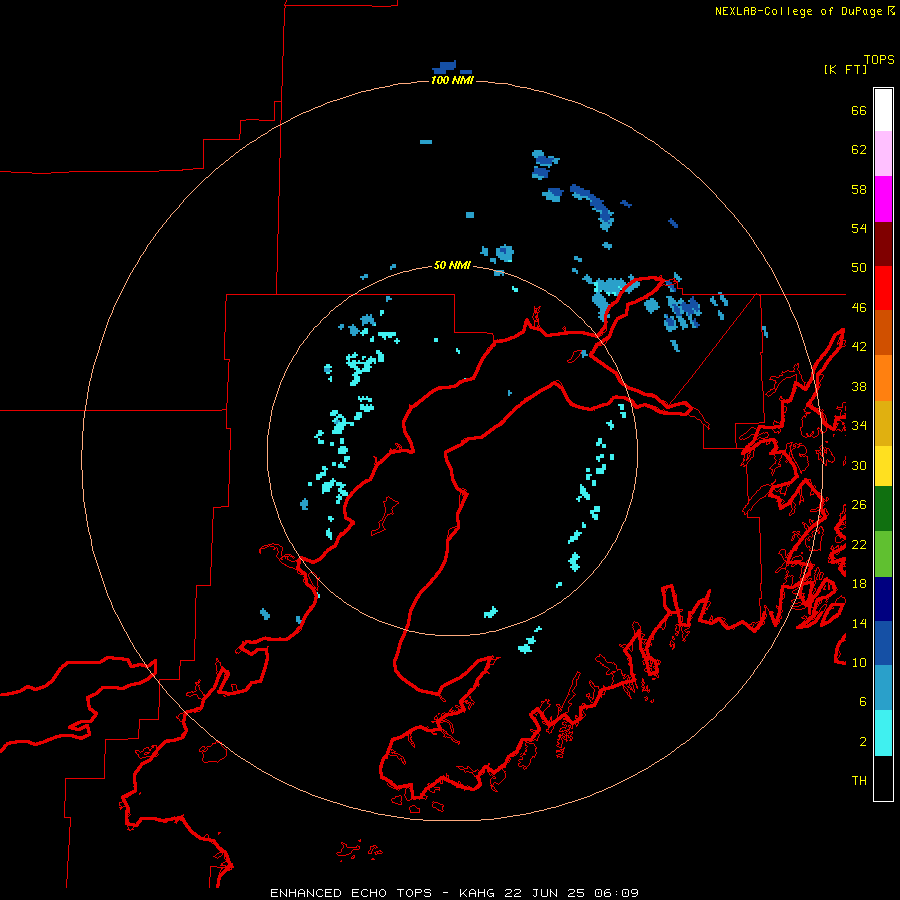Viewport: 900px width, 900px height.
Task: Click the 18 legend value
Action: 859,584
